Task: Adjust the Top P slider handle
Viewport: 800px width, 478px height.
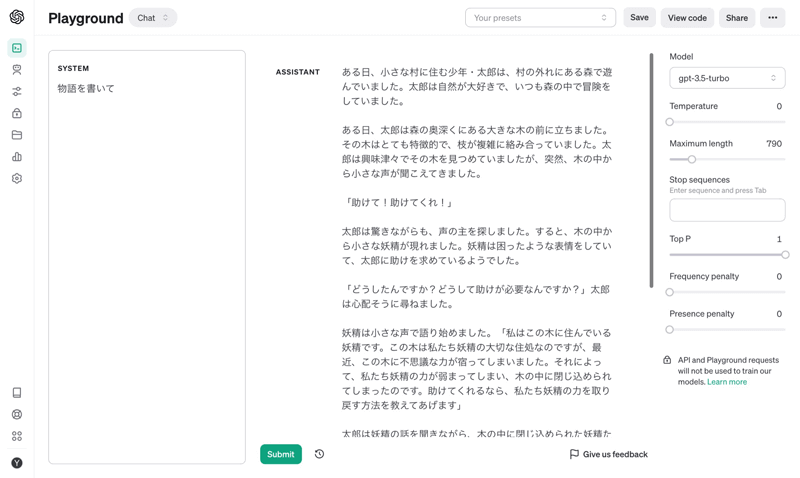Action: (x=785, y=255)
